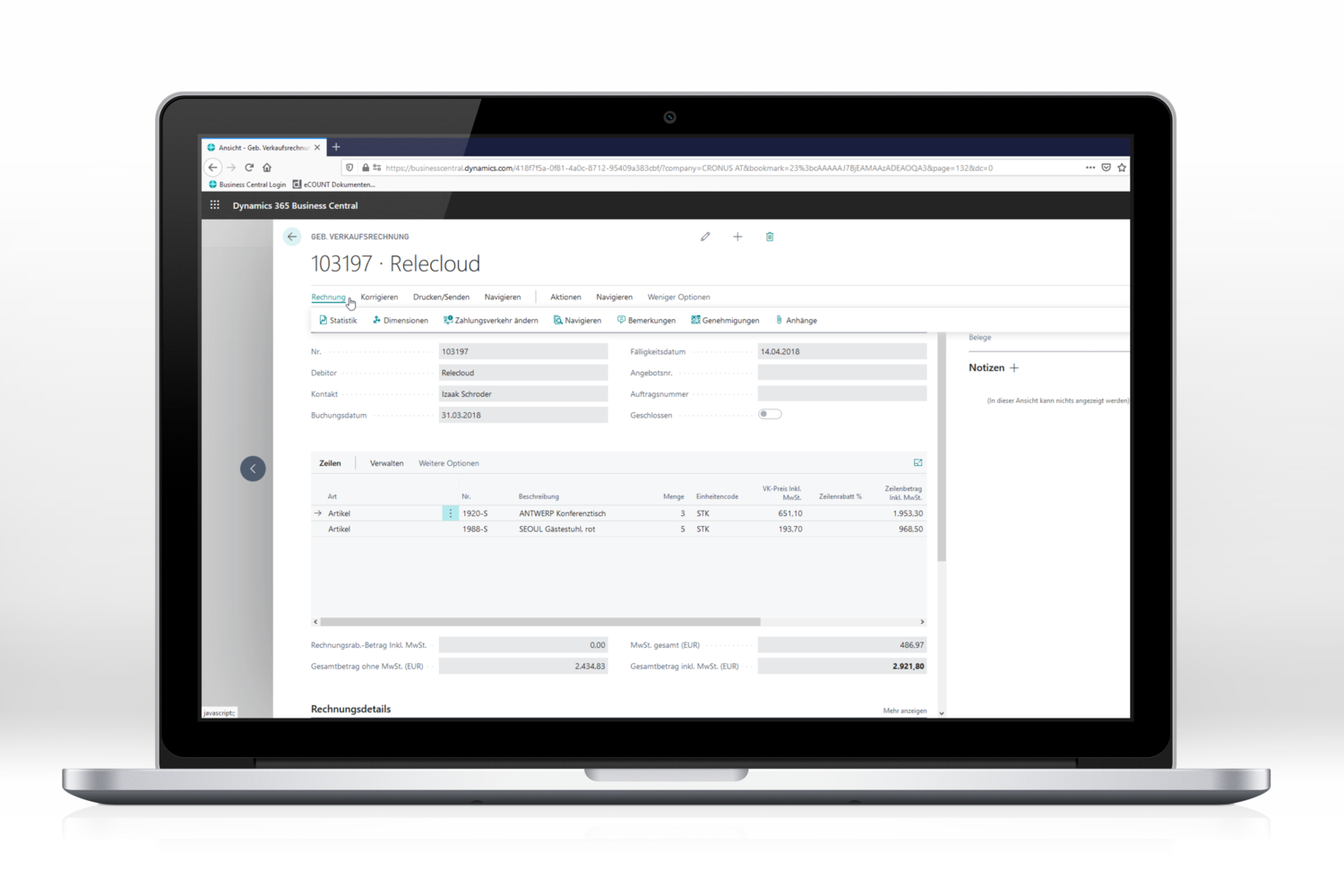Click the browser back button
Viewport: 1344px width, 896px height.
(x=213, y=168)
